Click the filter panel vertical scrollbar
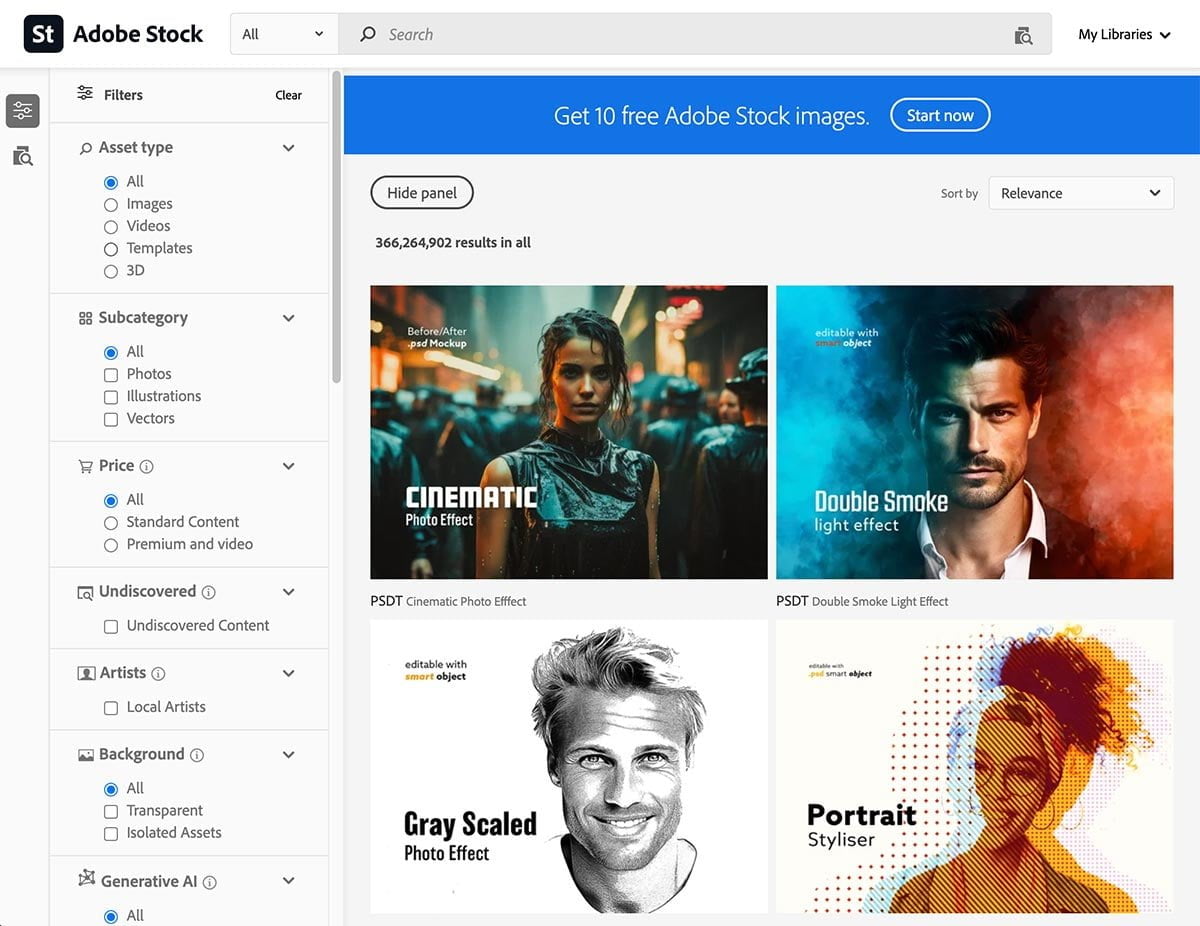The image size is (1200, 926). tap(337, 227)
